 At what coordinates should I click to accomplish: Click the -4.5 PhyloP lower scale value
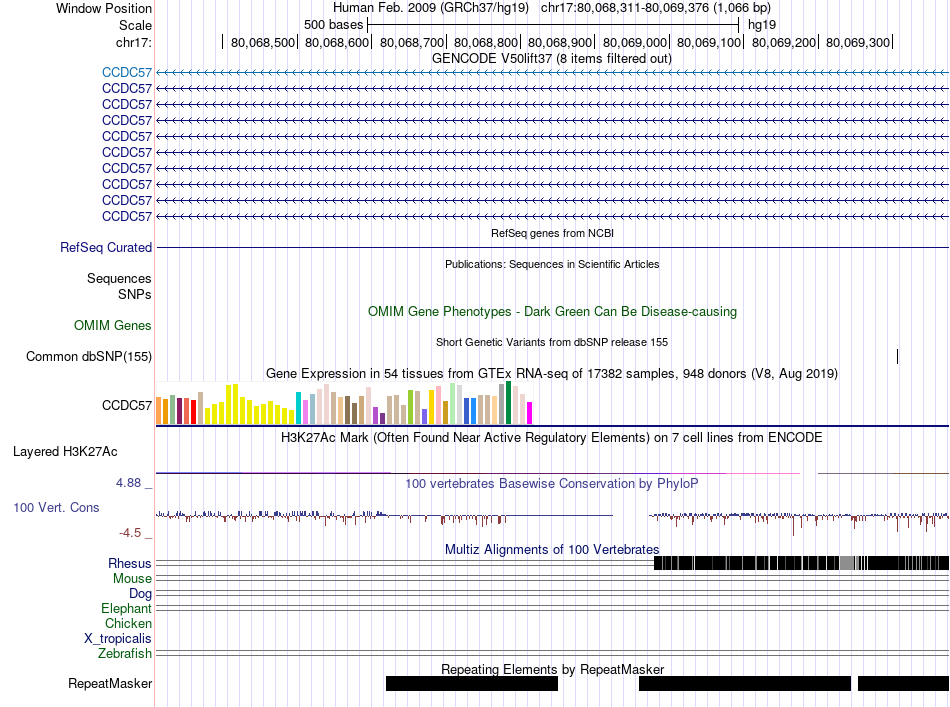[130, 533]
